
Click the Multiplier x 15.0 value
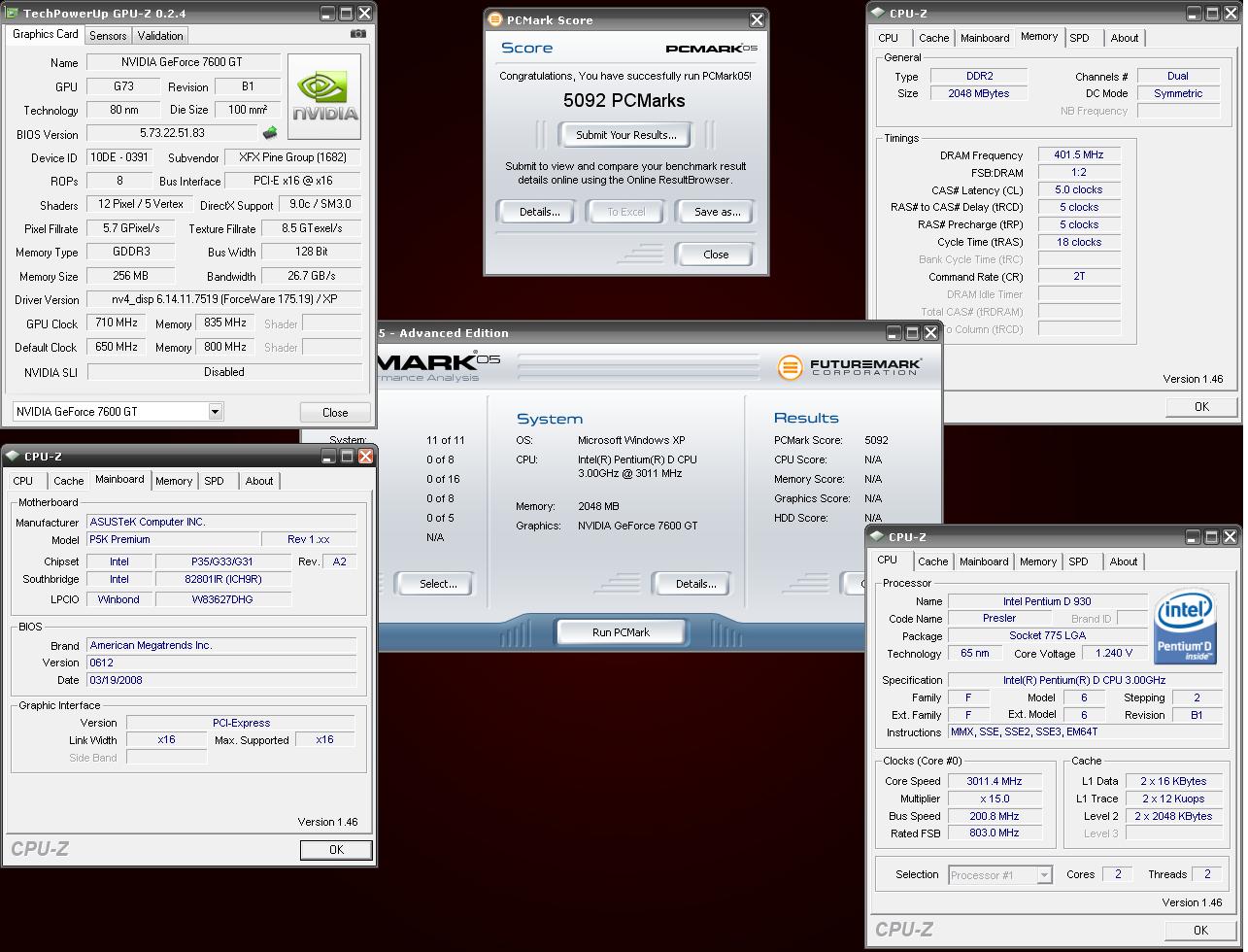click(995, 799)
